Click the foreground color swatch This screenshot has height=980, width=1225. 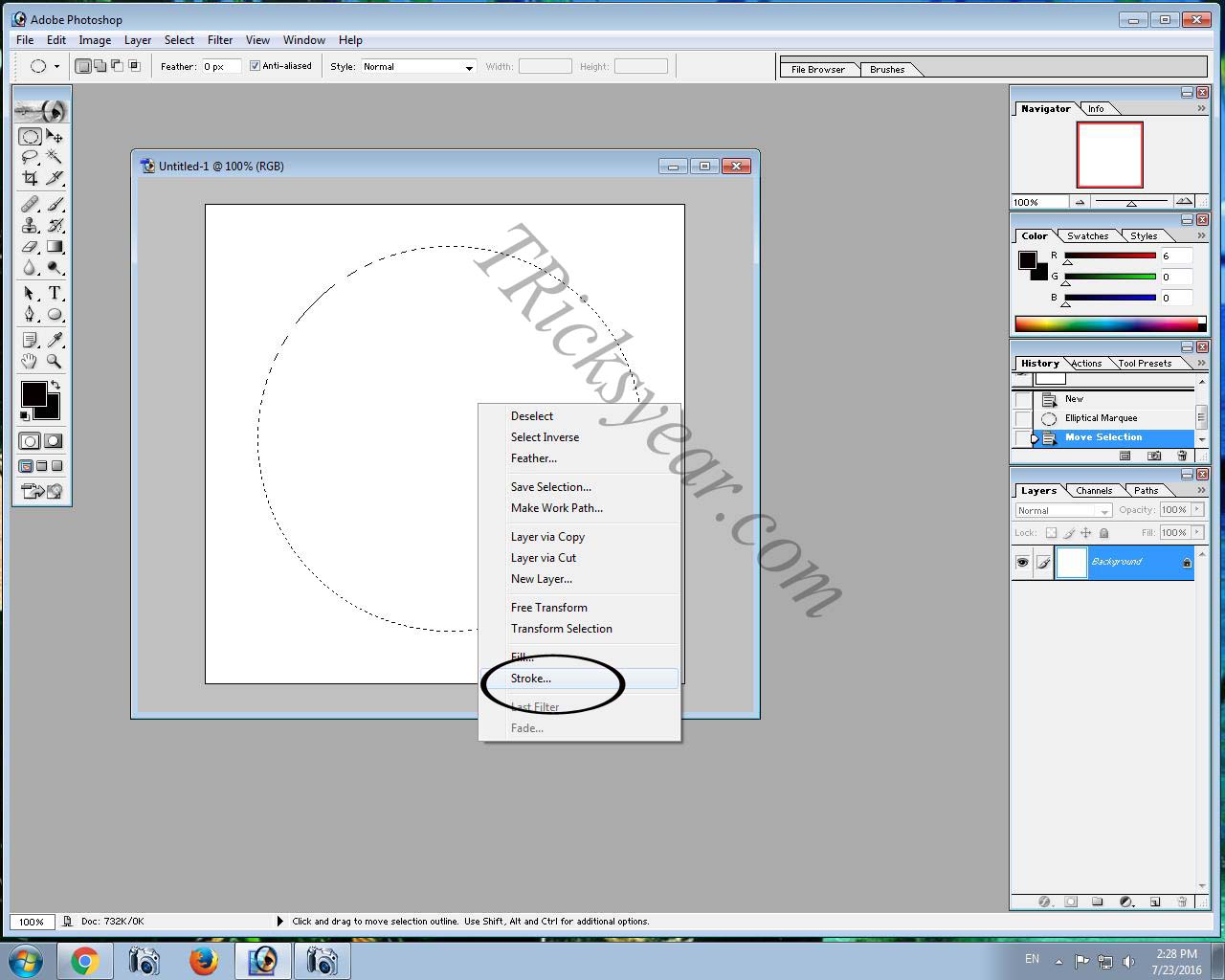tap(34, 393)
